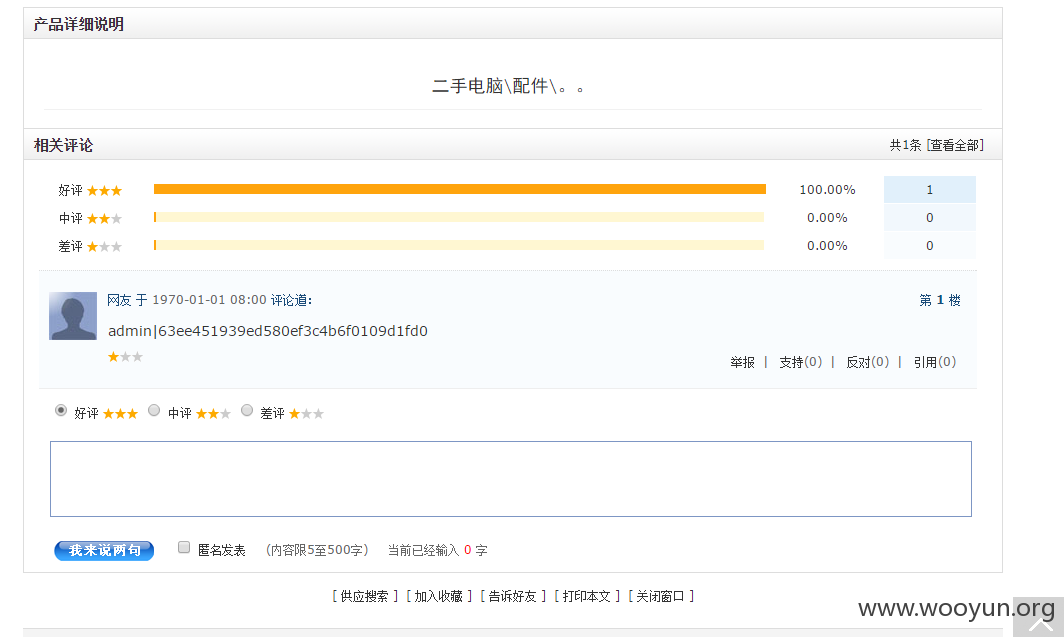Screen dimensions: 1064x637
Task: Tick the 匿名发表 checkbox
Action: click(x=184, y=547)
